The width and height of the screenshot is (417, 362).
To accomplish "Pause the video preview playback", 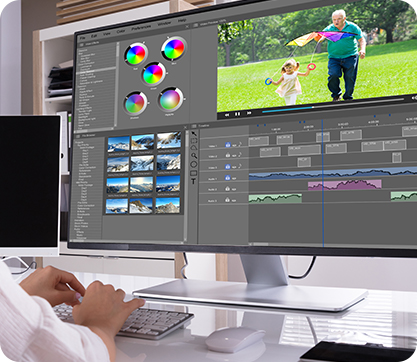I will click(237, 114).
